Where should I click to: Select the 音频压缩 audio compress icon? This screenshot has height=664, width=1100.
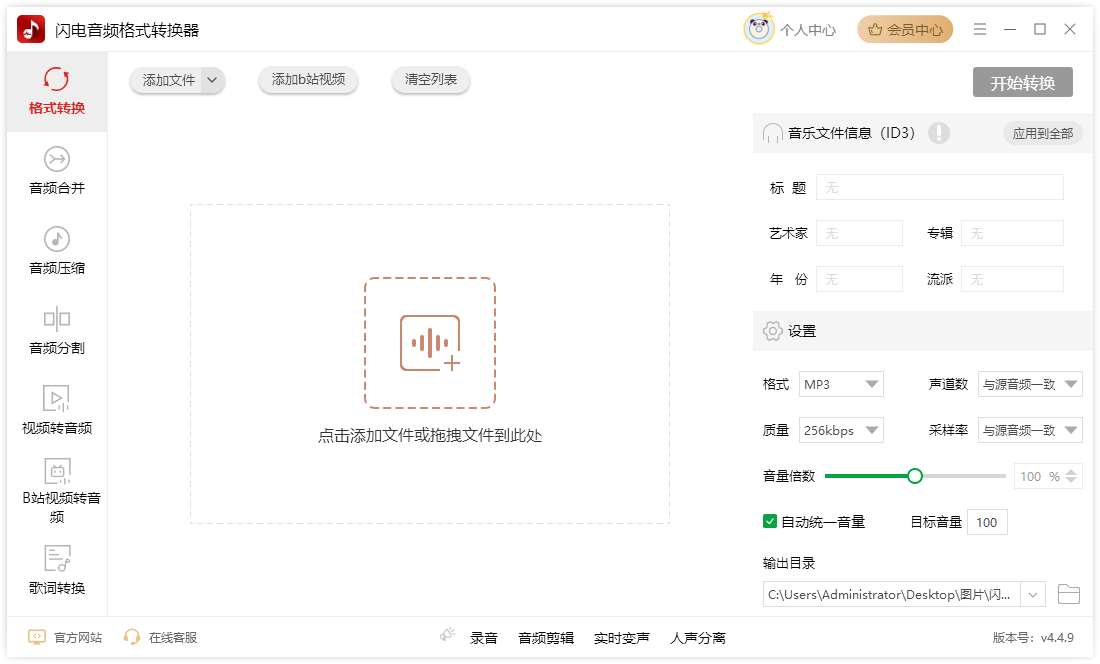pyautogui.click(x=57, y=240)
